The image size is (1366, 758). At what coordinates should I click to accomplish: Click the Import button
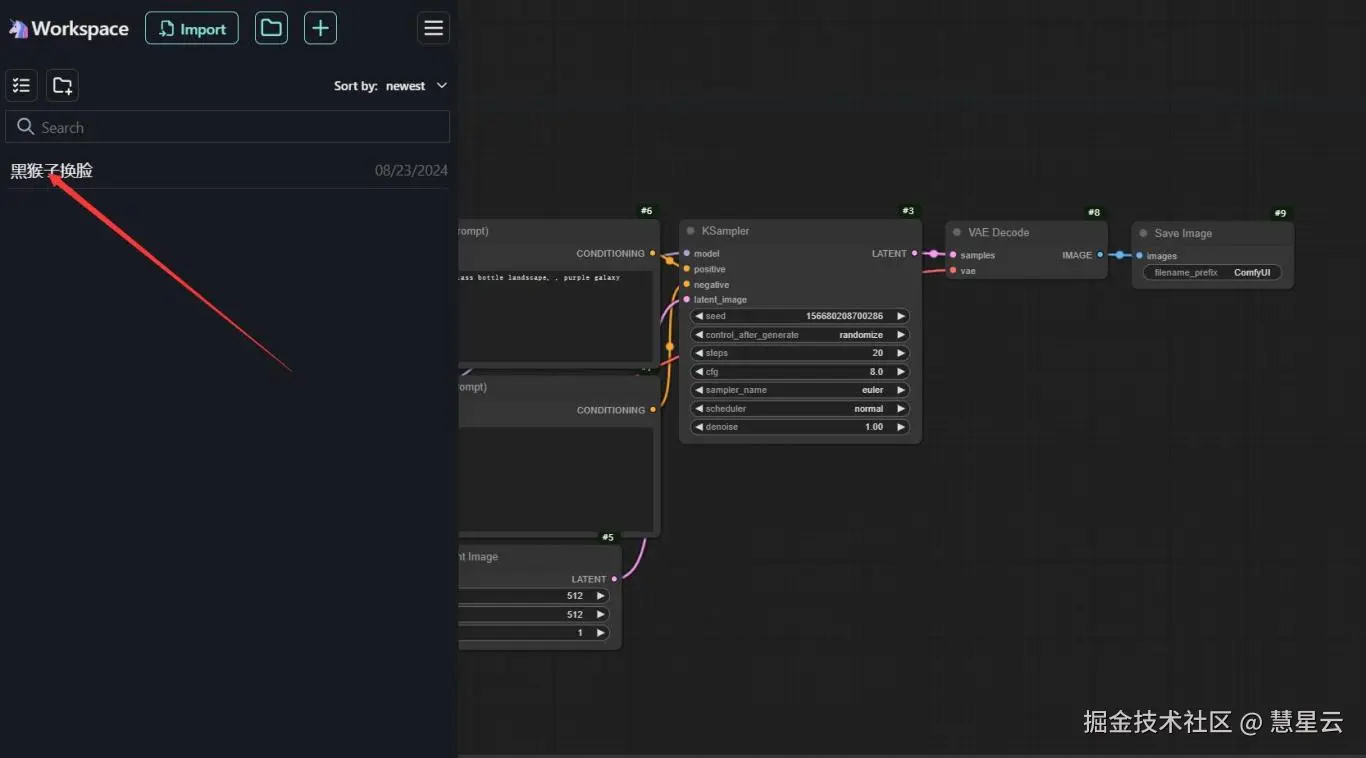click(x=192, y=28)
